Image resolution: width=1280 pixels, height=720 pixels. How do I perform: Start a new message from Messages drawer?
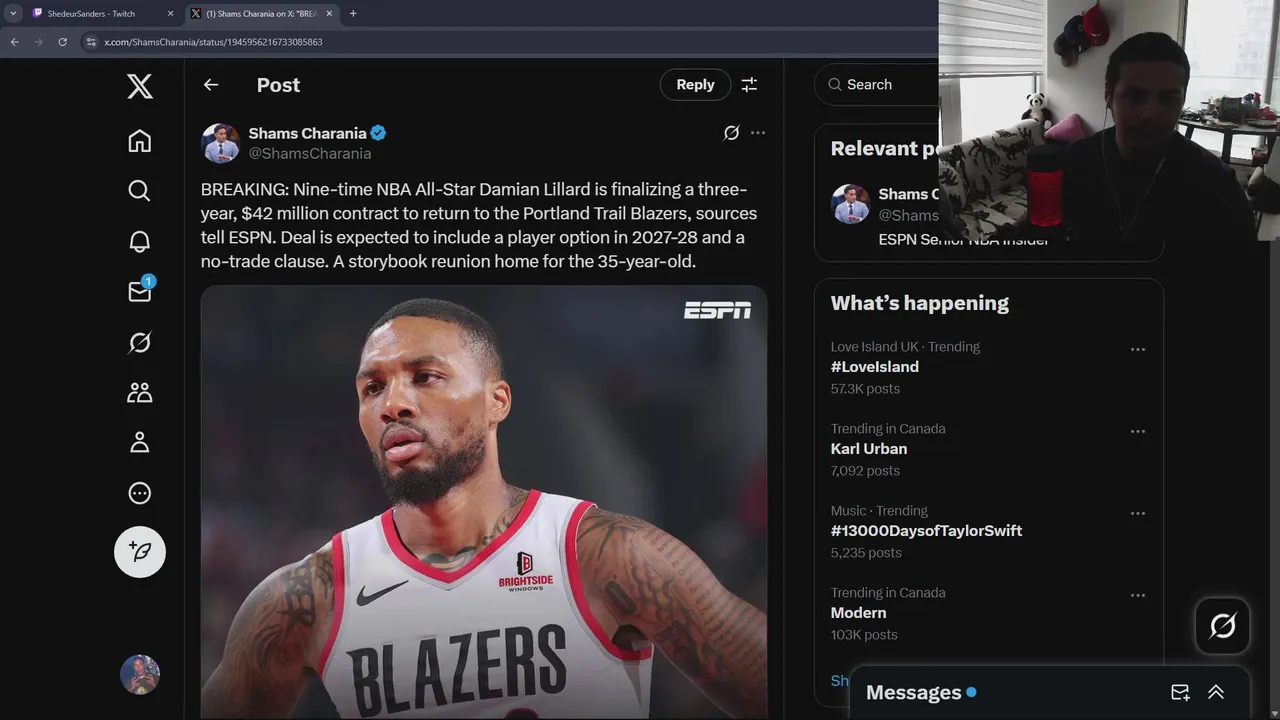pos(1180,692)
